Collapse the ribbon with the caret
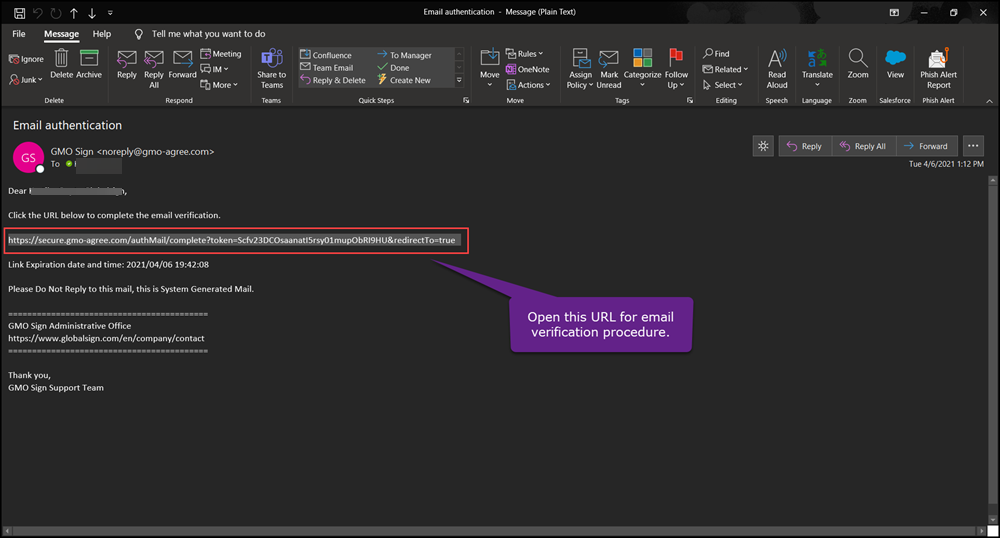The image size is (1000, 538). point(989,101)
